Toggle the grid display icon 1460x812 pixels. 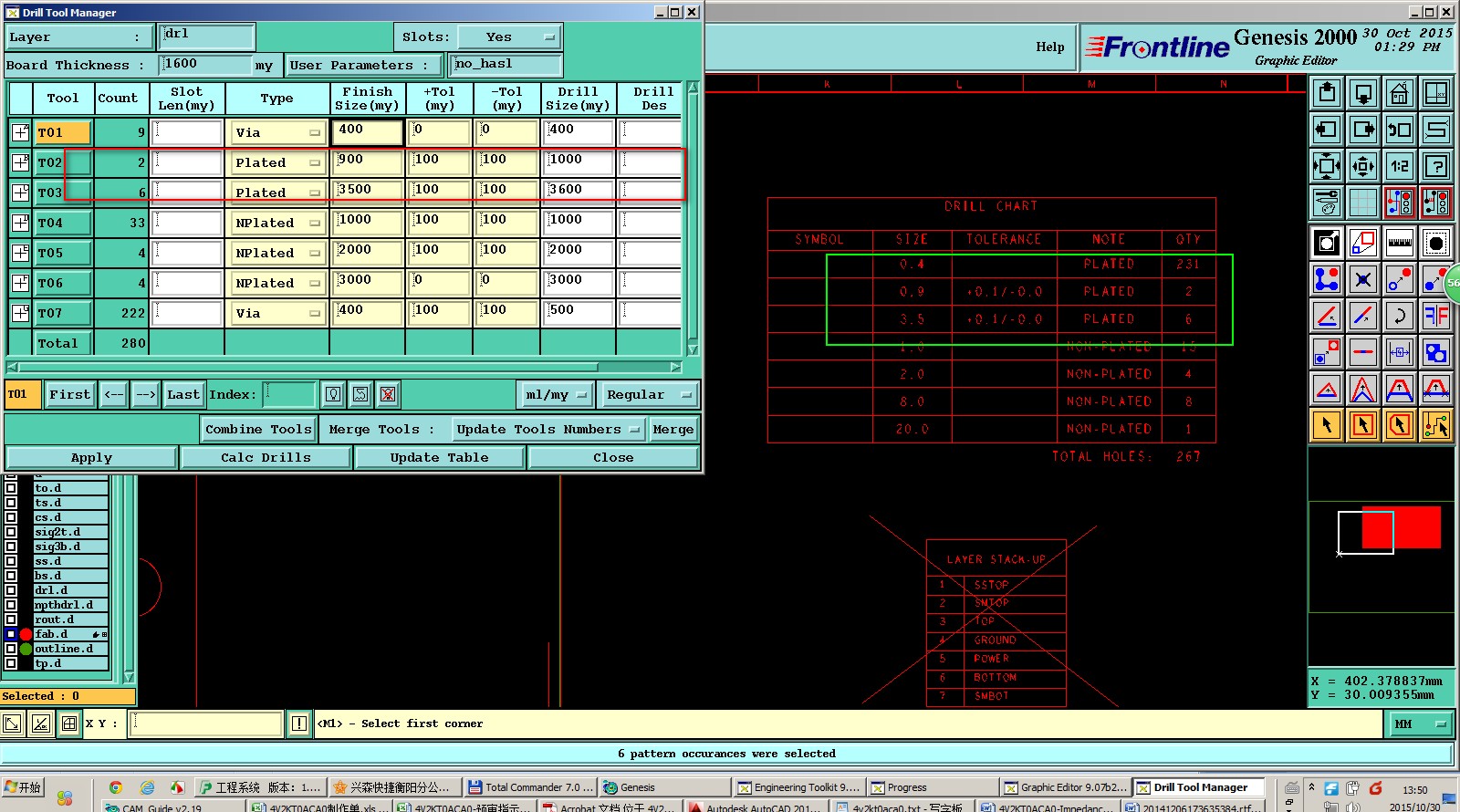(1363, 203)
